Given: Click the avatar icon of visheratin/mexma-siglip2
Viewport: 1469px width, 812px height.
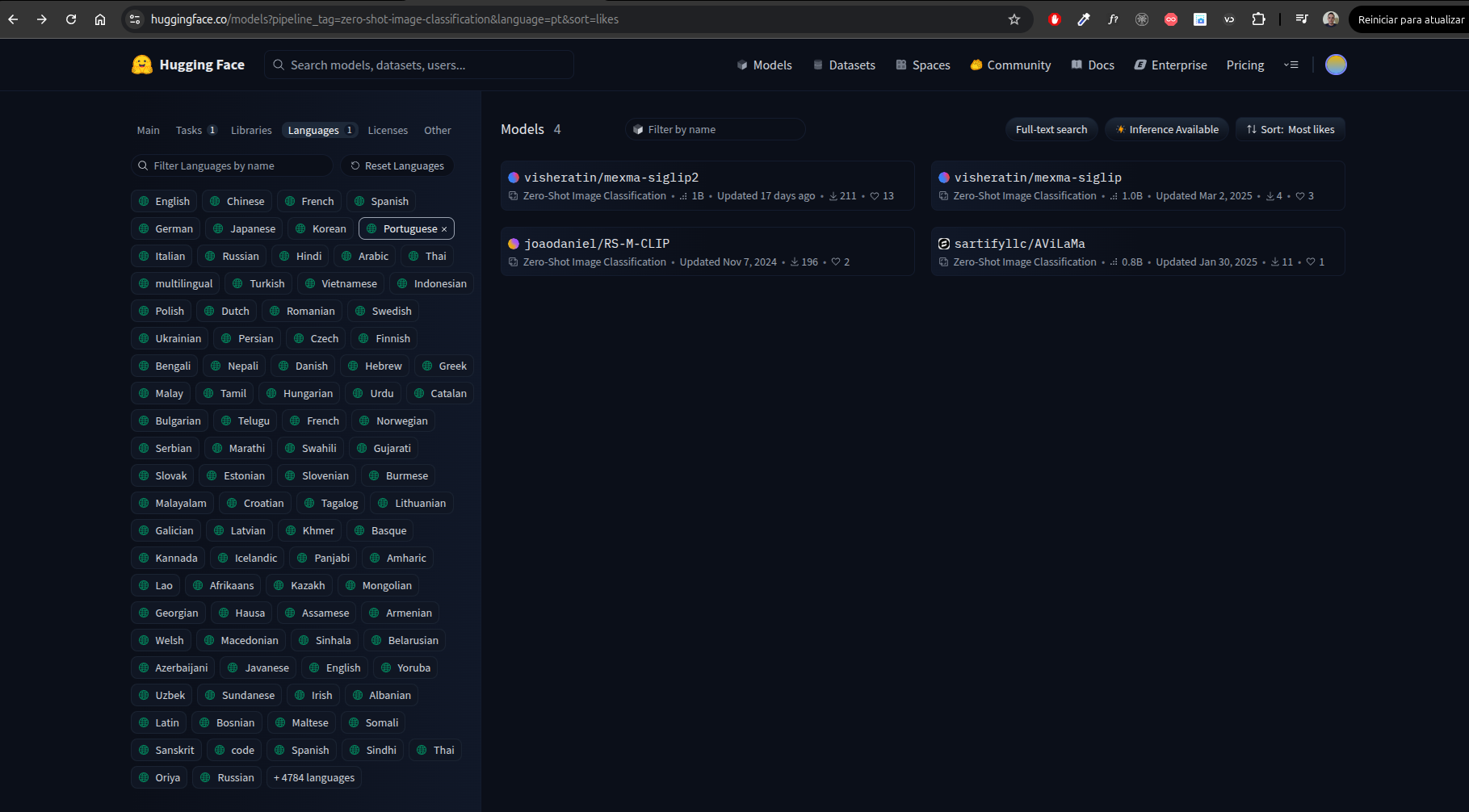Looking at the screenshot, I should pyautogui.click(x=514, y=178).
